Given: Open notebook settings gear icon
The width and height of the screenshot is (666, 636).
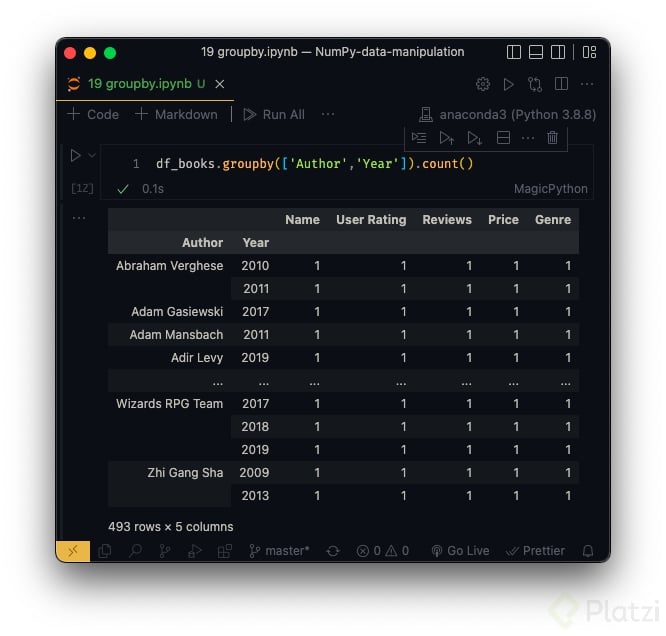Looking at the screenshot, I should [483, 84].
